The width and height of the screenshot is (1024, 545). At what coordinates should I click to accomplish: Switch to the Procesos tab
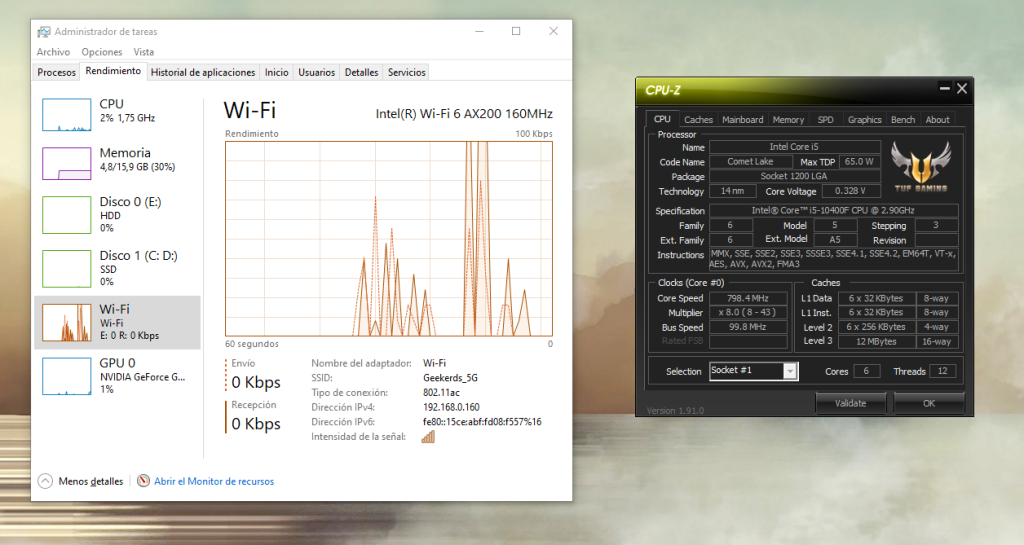click(x=56, y=72)
